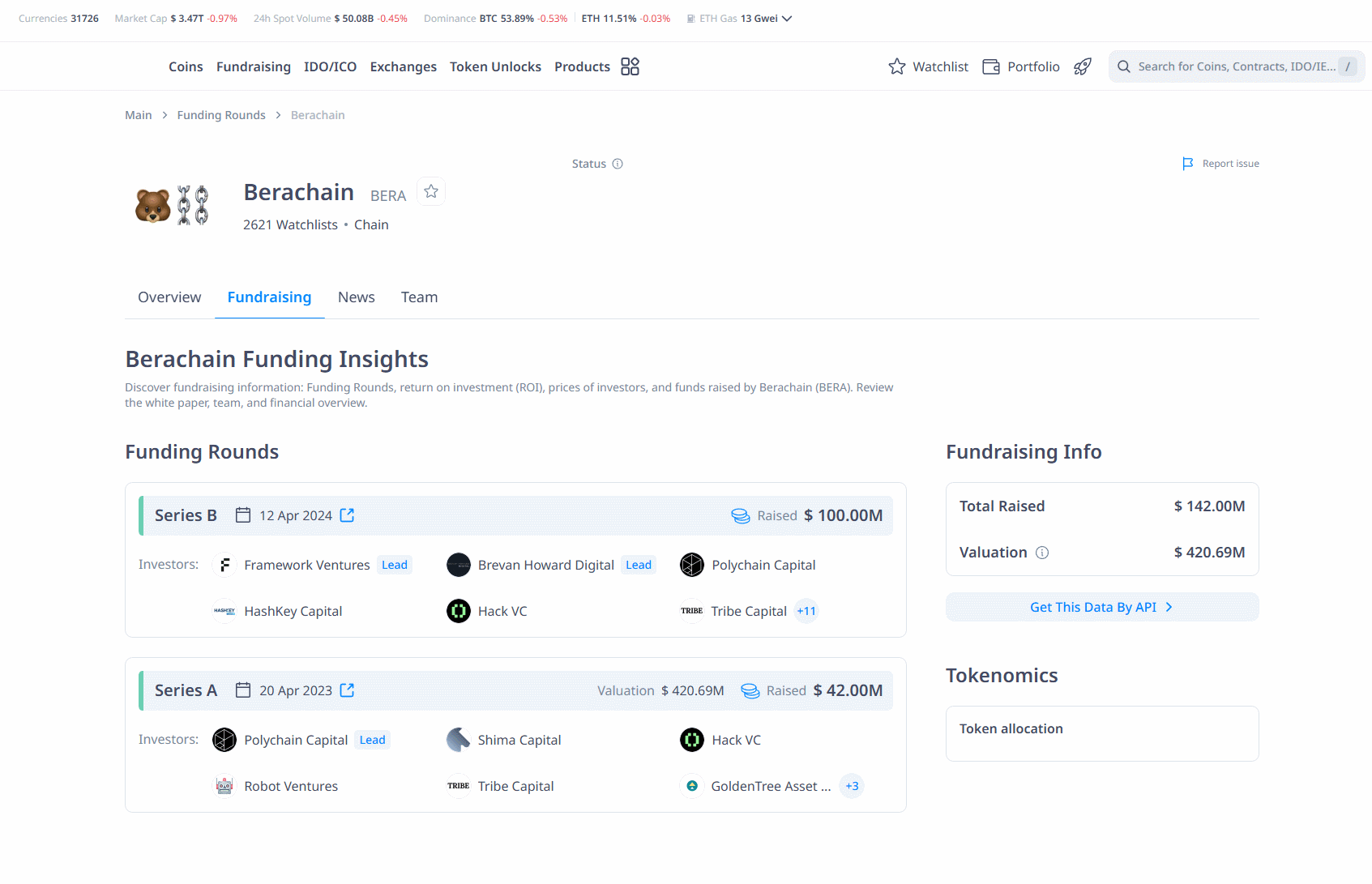Click the Watchlist star icon in navbar
The width and height of the screenshot is (1372, 884).
896,66
